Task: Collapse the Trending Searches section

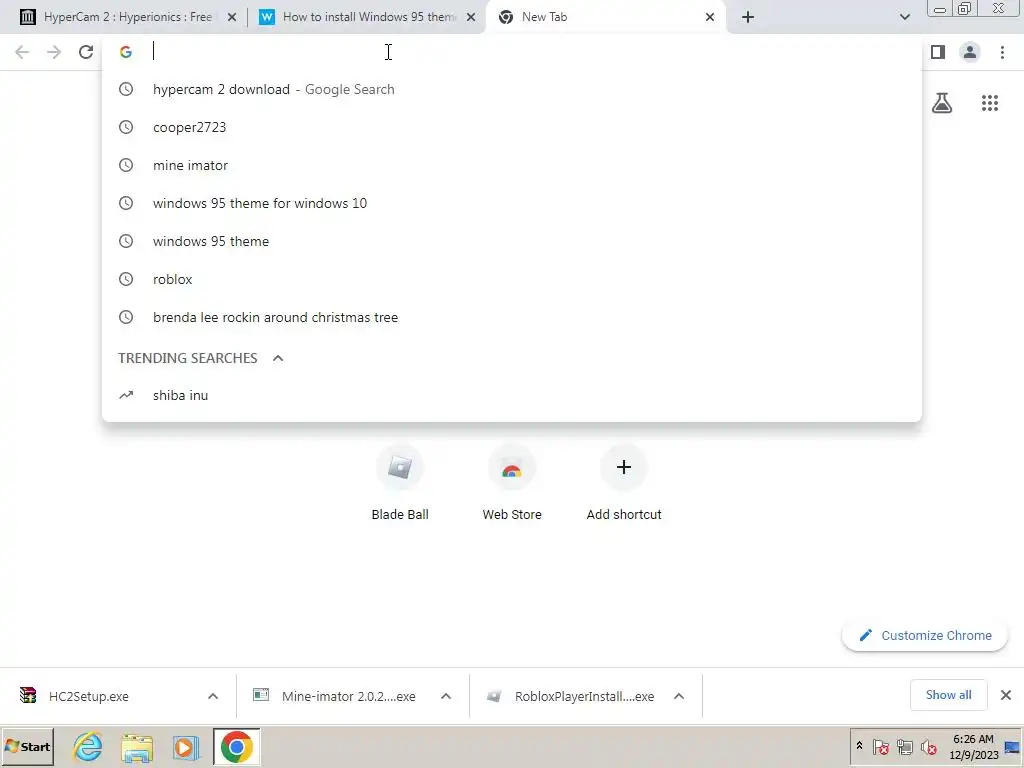Action: coord(278,358)
